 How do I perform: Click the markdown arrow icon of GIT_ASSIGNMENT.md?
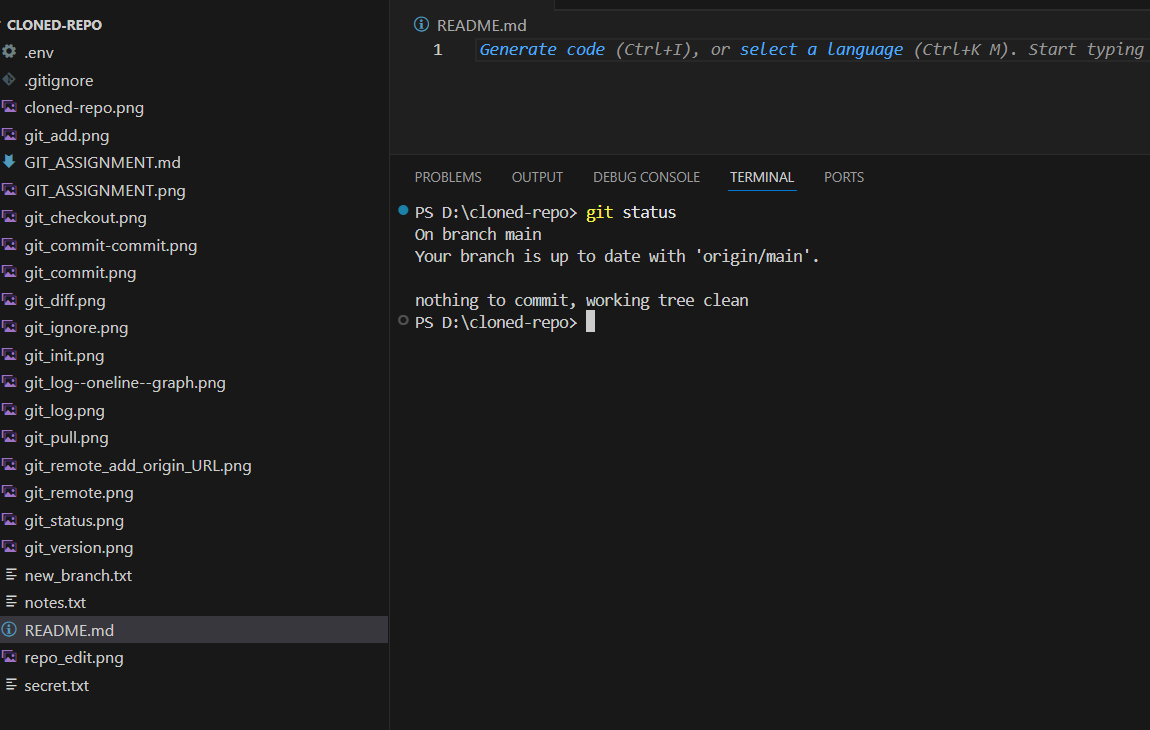point(10,162)
